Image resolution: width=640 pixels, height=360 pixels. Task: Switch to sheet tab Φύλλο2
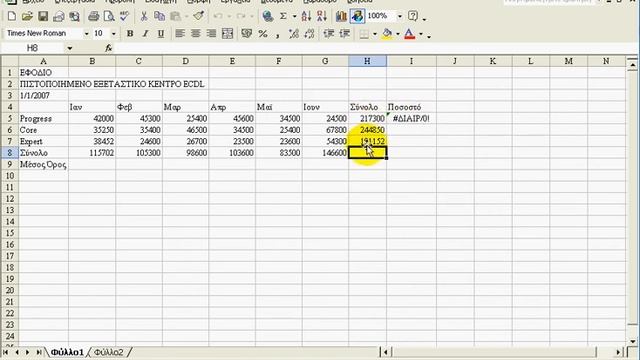109,352
